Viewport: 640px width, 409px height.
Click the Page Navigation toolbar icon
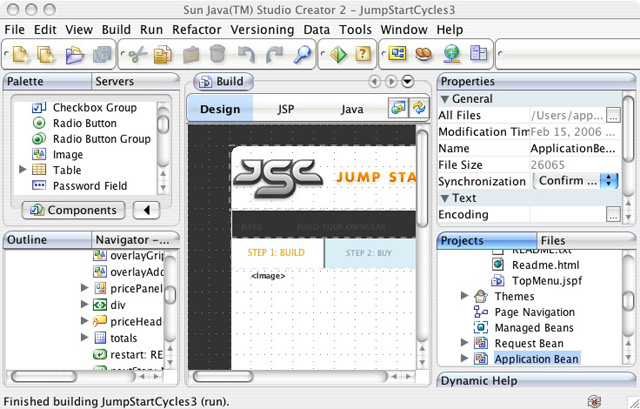click(397, 53)
